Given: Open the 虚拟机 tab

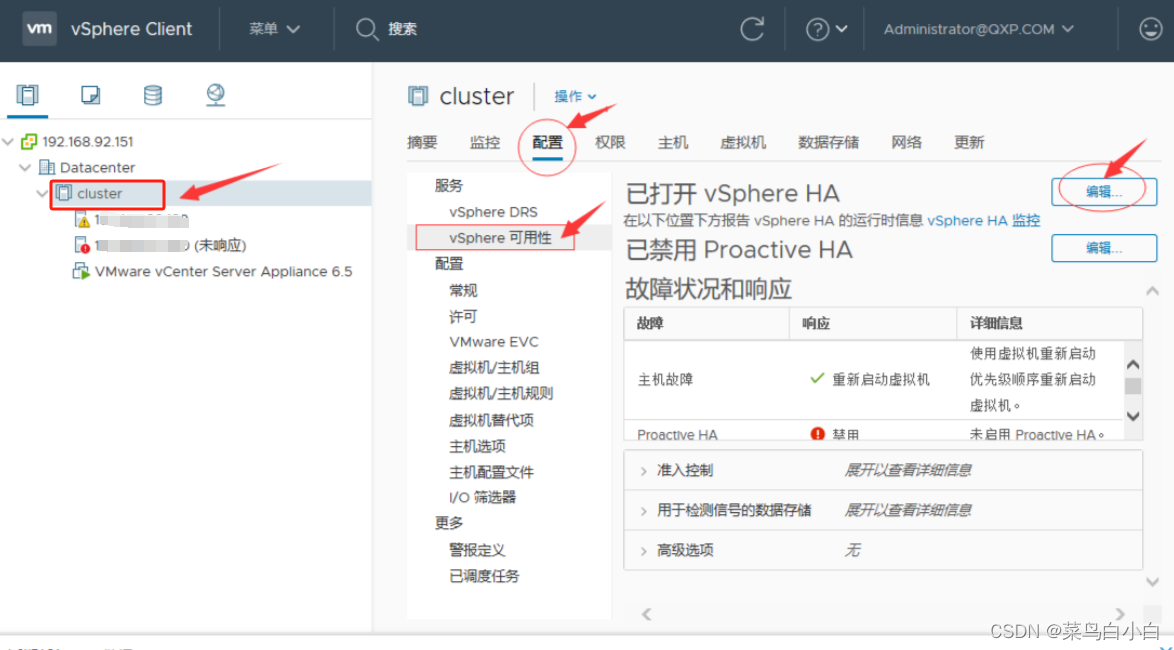Looking at the screenshot, I should (x=743, y=142).
